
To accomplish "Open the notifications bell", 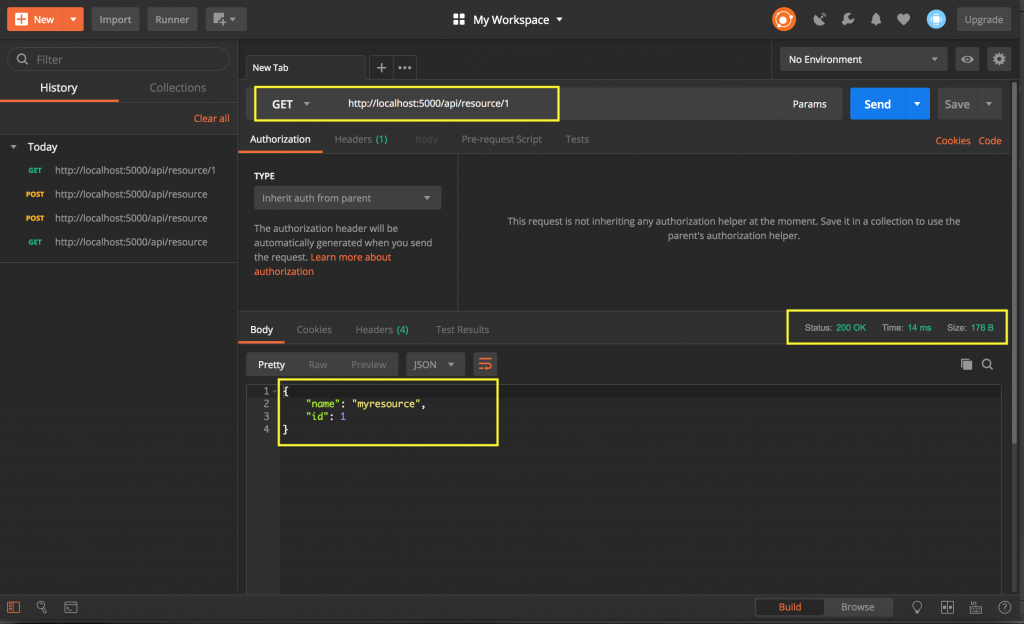I will pos(876,19).
